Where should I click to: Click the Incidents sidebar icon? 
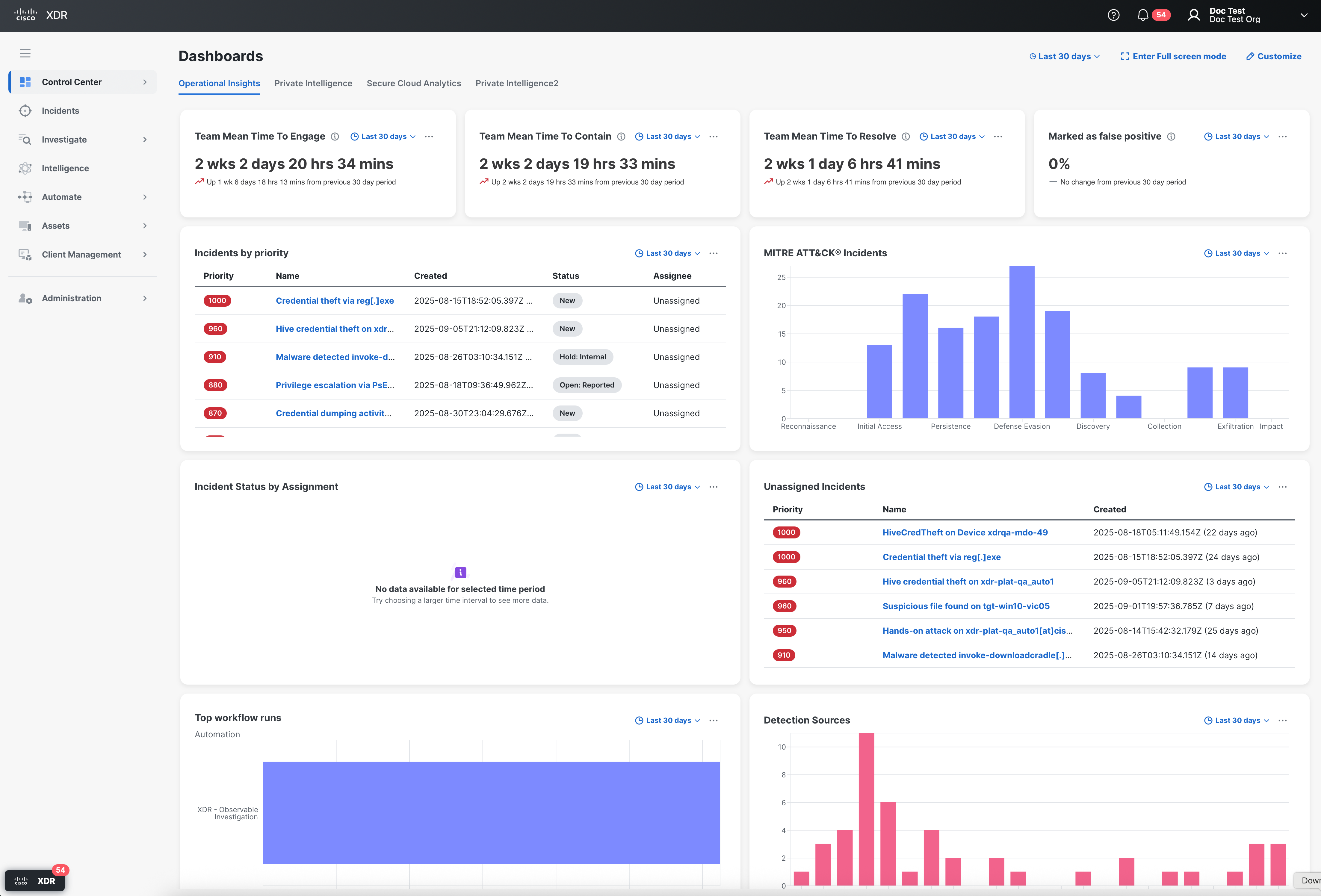(x=25, y=111)
